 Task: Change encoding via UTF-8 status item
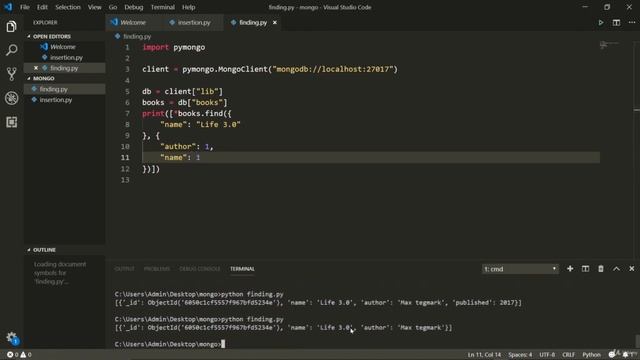(547, 355)
